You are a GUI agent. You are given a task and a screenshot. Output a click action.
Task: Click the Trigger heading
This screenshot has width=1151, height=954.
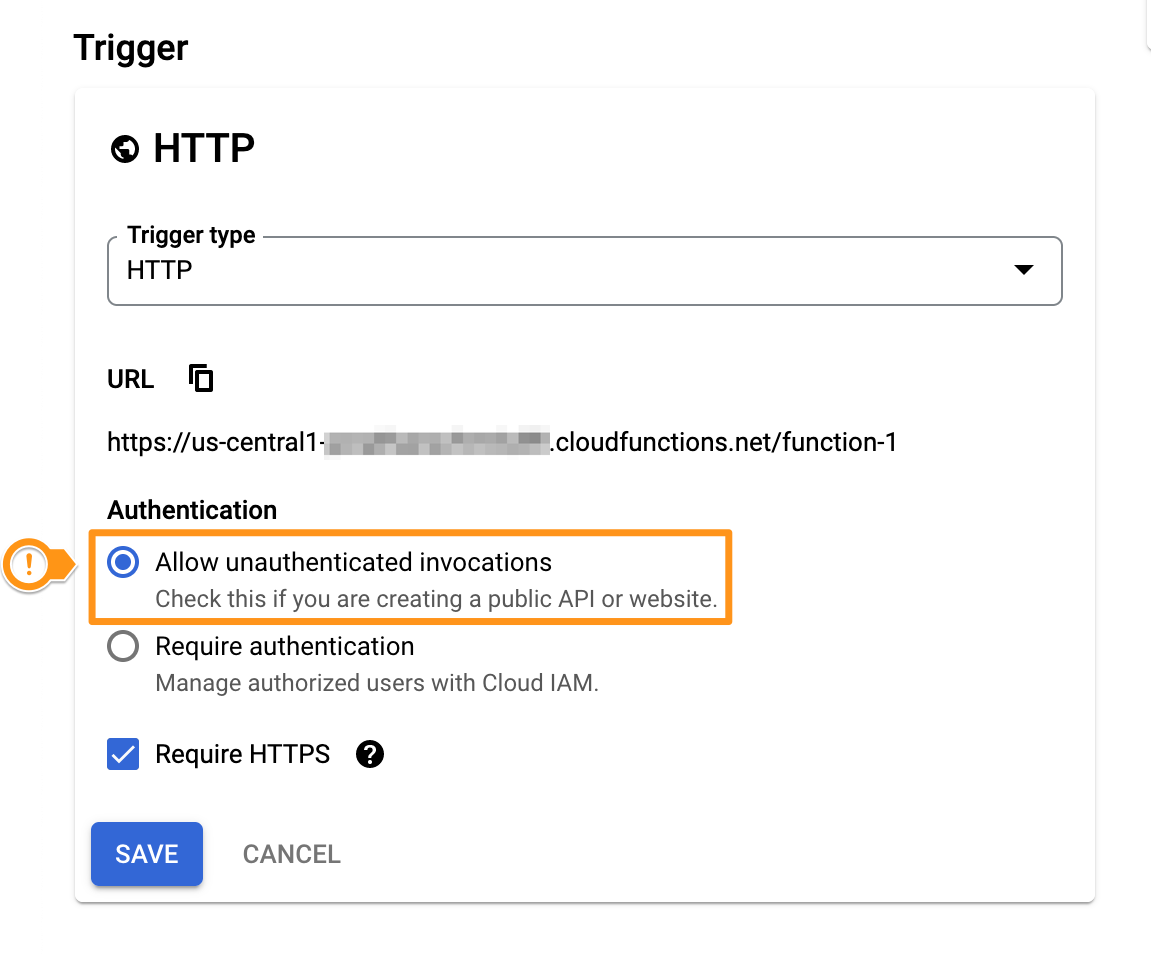[x=130, y=47]
